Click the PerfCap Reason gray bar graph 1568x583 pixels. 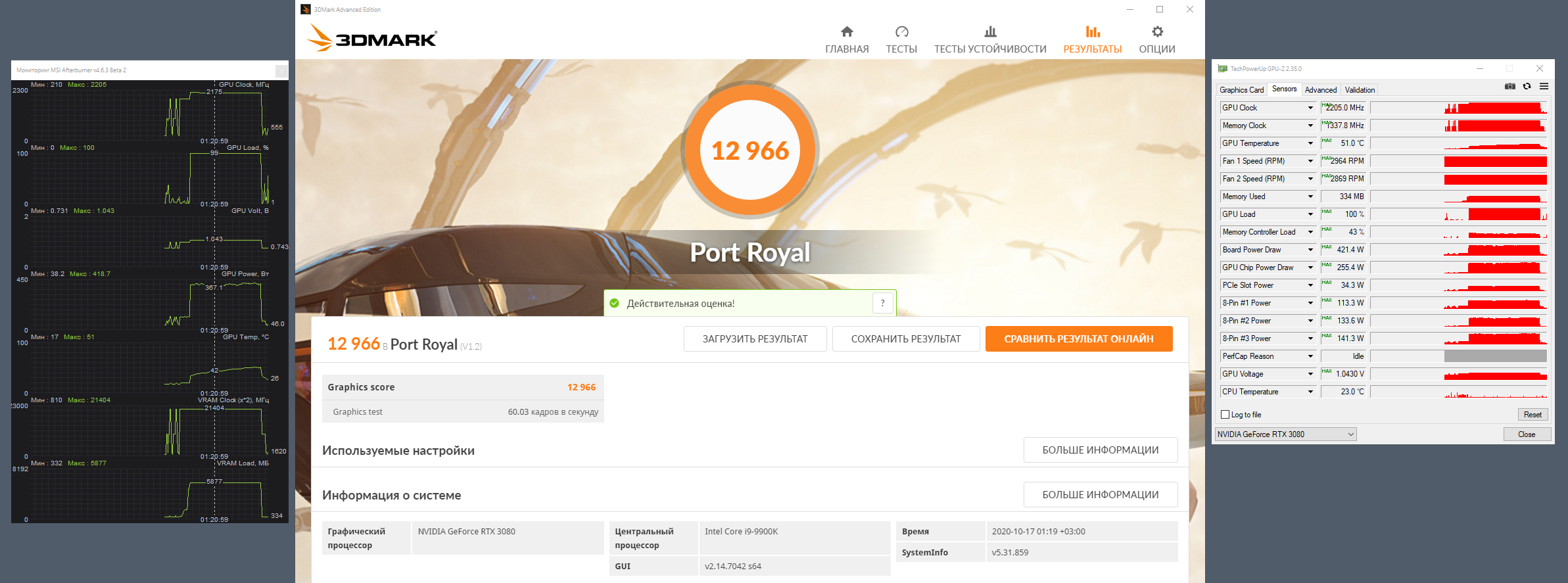(1458, 356)
